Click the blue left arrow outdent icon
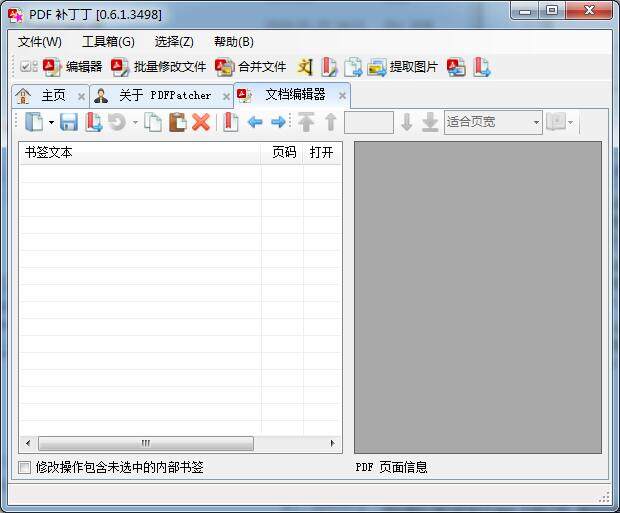 (255, 122)
